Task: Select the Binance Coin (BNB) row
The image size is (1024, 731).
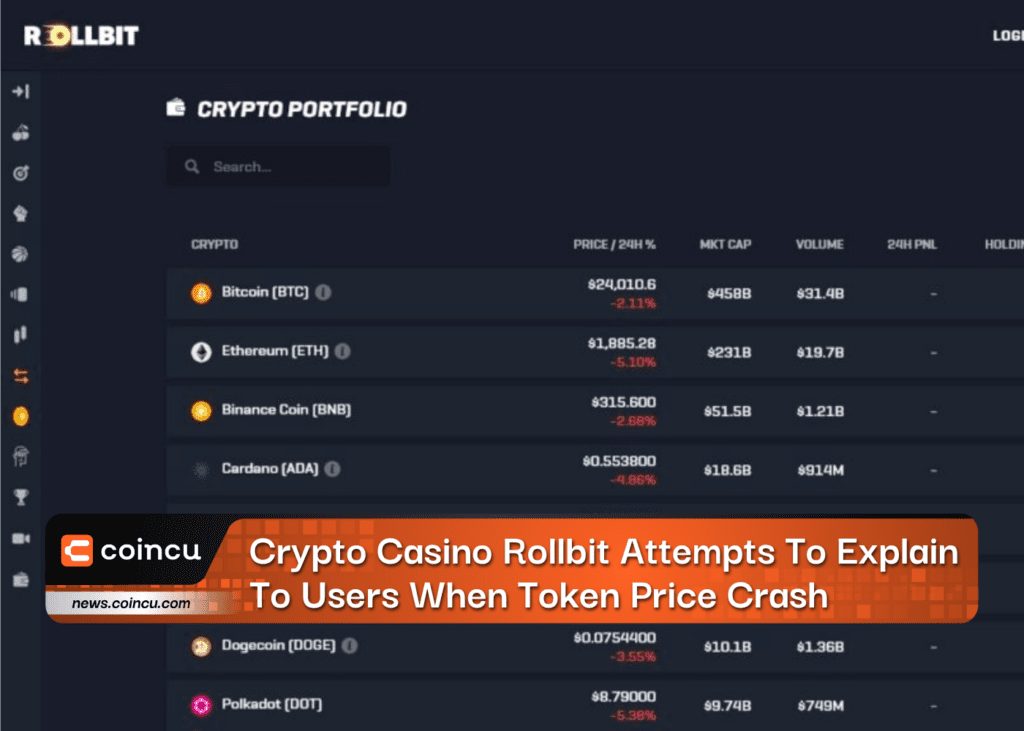Action: pyautogui.click(x=286, y=410)
